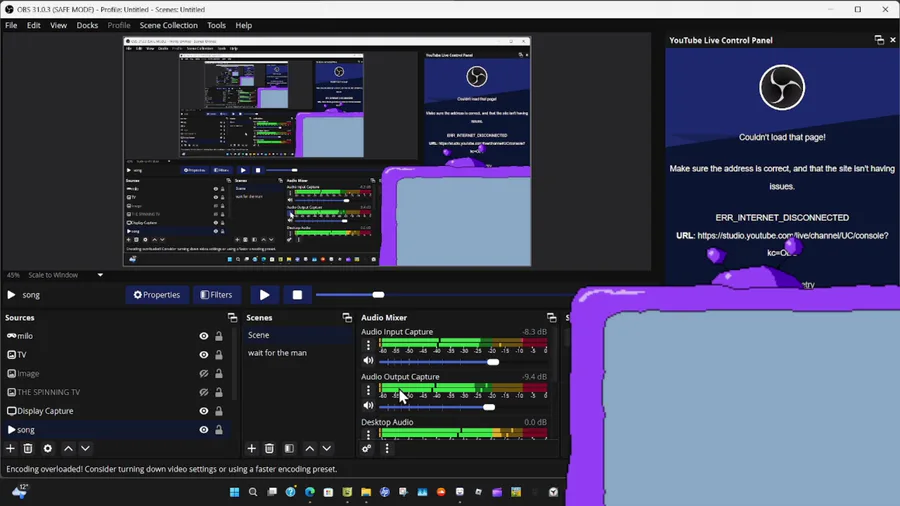900x506 pixels.
Task: Select the TV source row
Action: (x=117, y=355)
